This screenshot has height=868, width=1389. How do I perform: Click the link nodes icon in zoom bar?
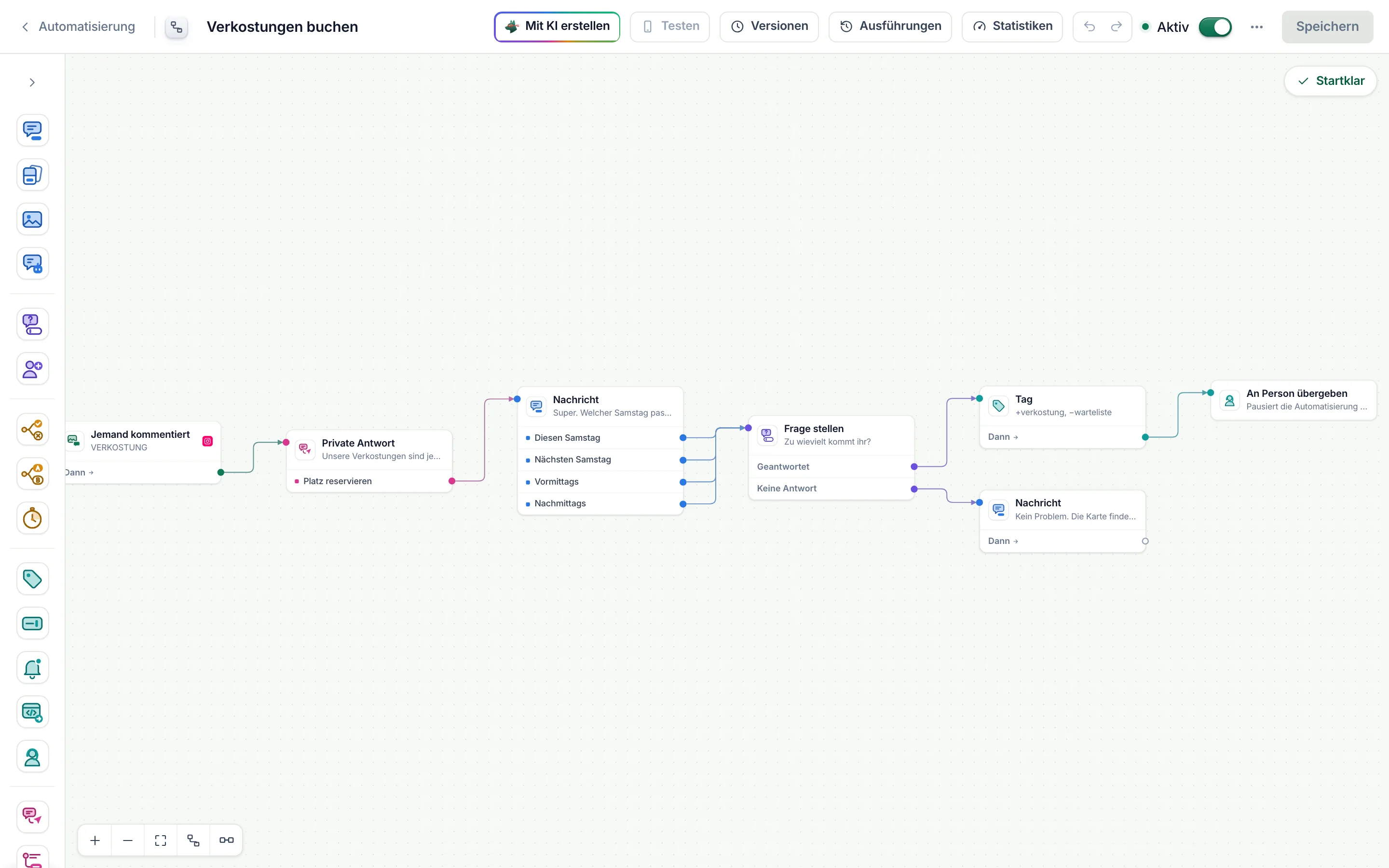point(226,840)
